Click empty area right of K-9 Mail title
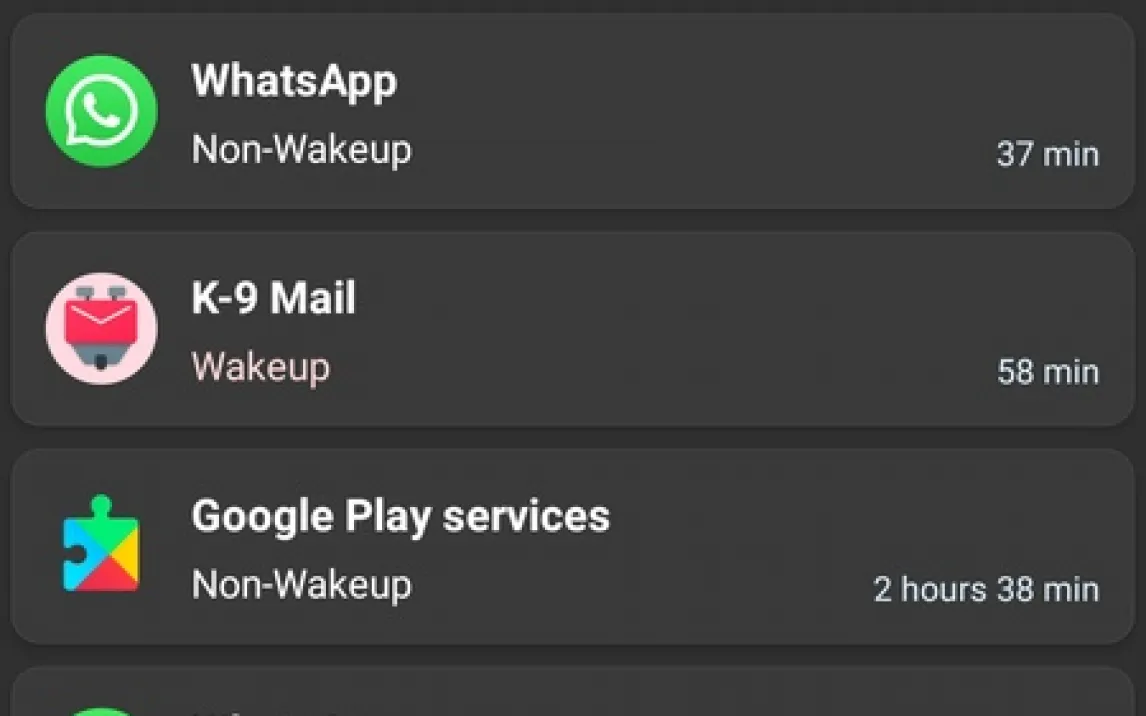The height and width of the screenshot is (716, 1146). [731, 298]
